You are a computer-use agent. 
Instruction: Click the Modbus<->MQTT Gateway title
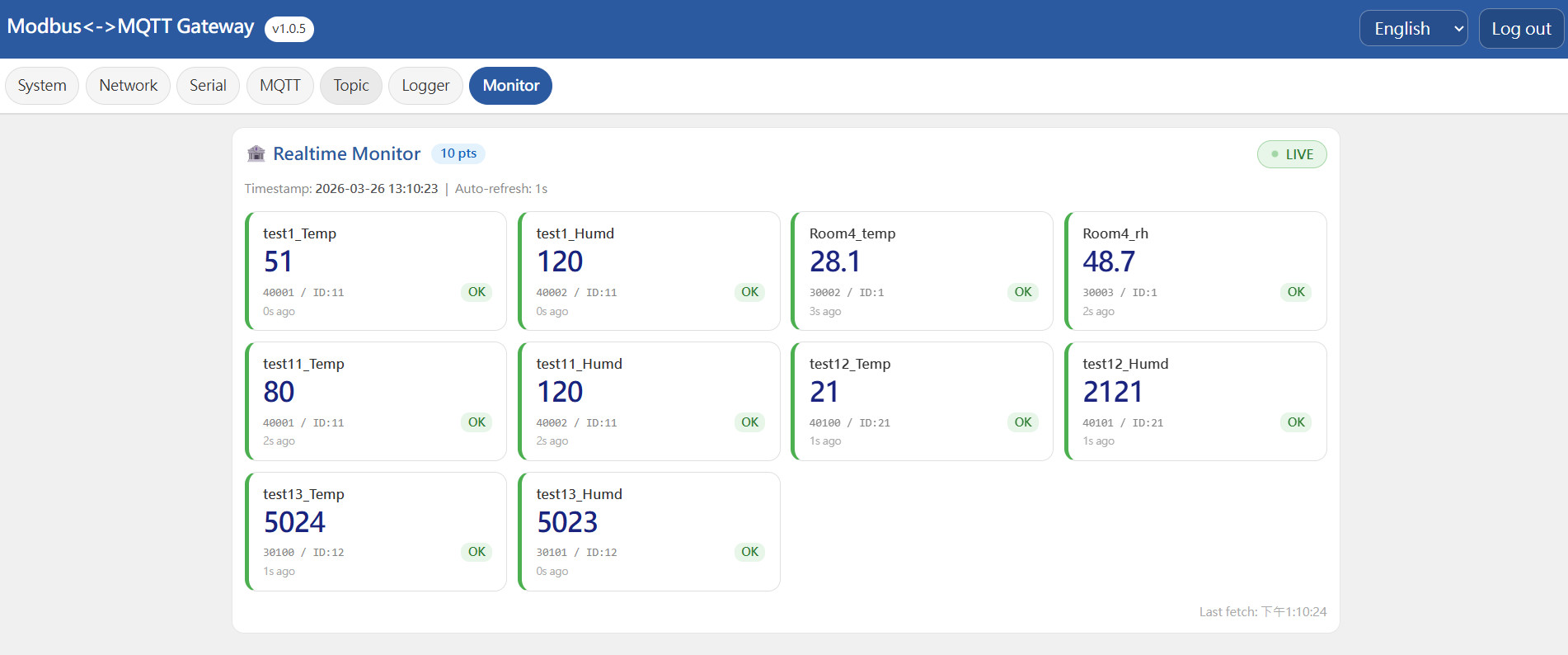click(130, 26)
